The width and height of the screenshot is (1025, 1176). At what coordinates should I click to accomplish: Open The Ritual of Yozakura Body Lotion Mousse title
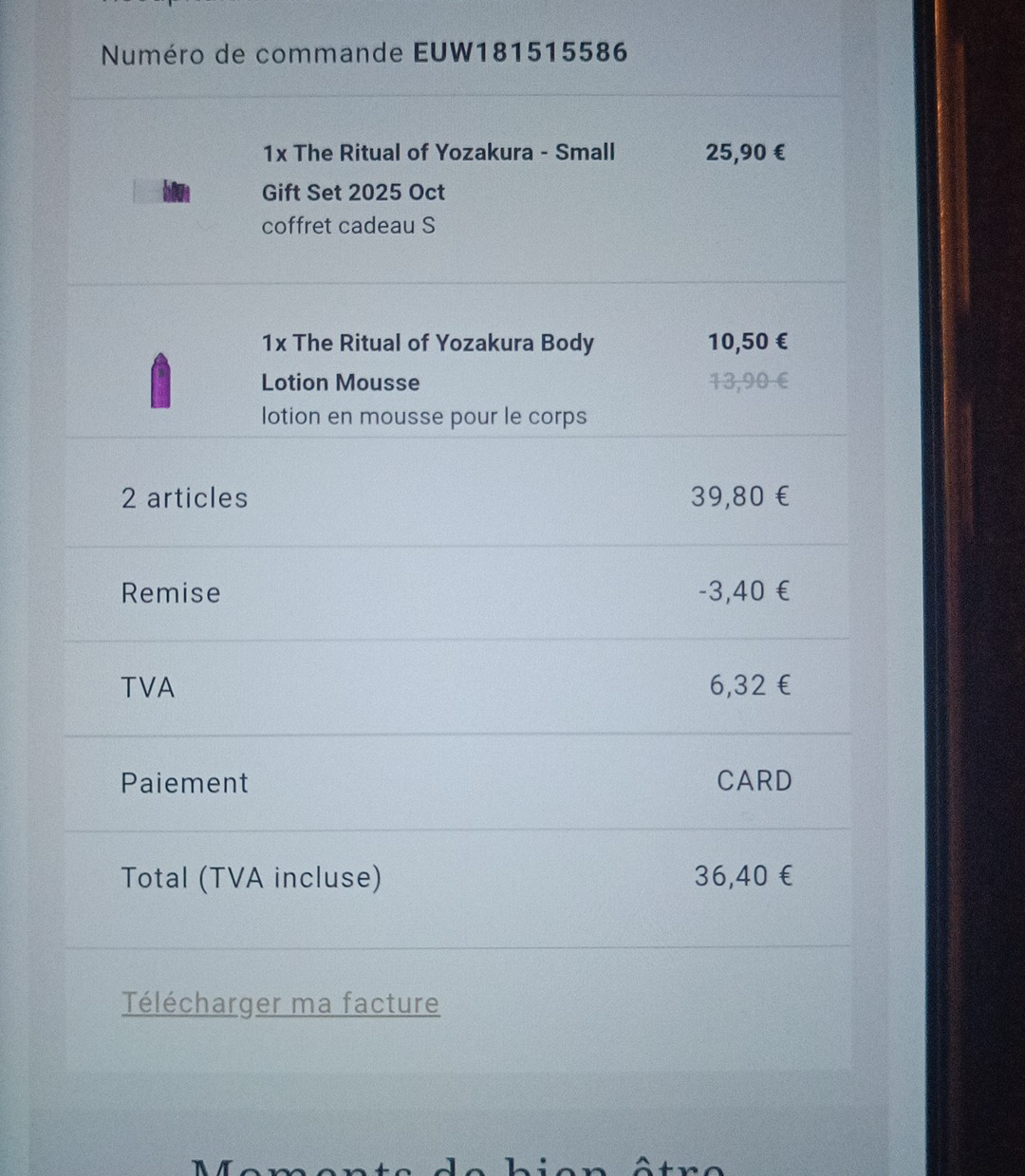point(427,362)
